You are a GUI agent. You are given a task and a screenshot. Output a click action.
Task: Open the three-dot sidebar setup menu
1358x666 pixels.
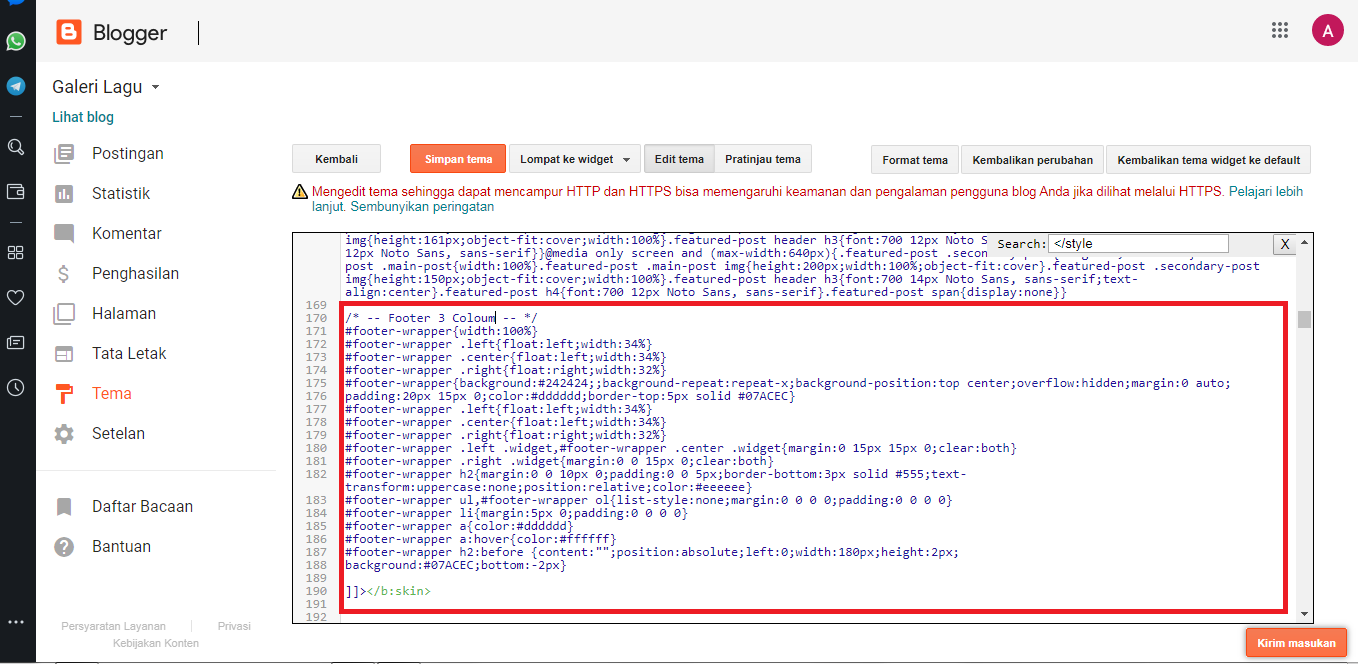tap(16, 622)
